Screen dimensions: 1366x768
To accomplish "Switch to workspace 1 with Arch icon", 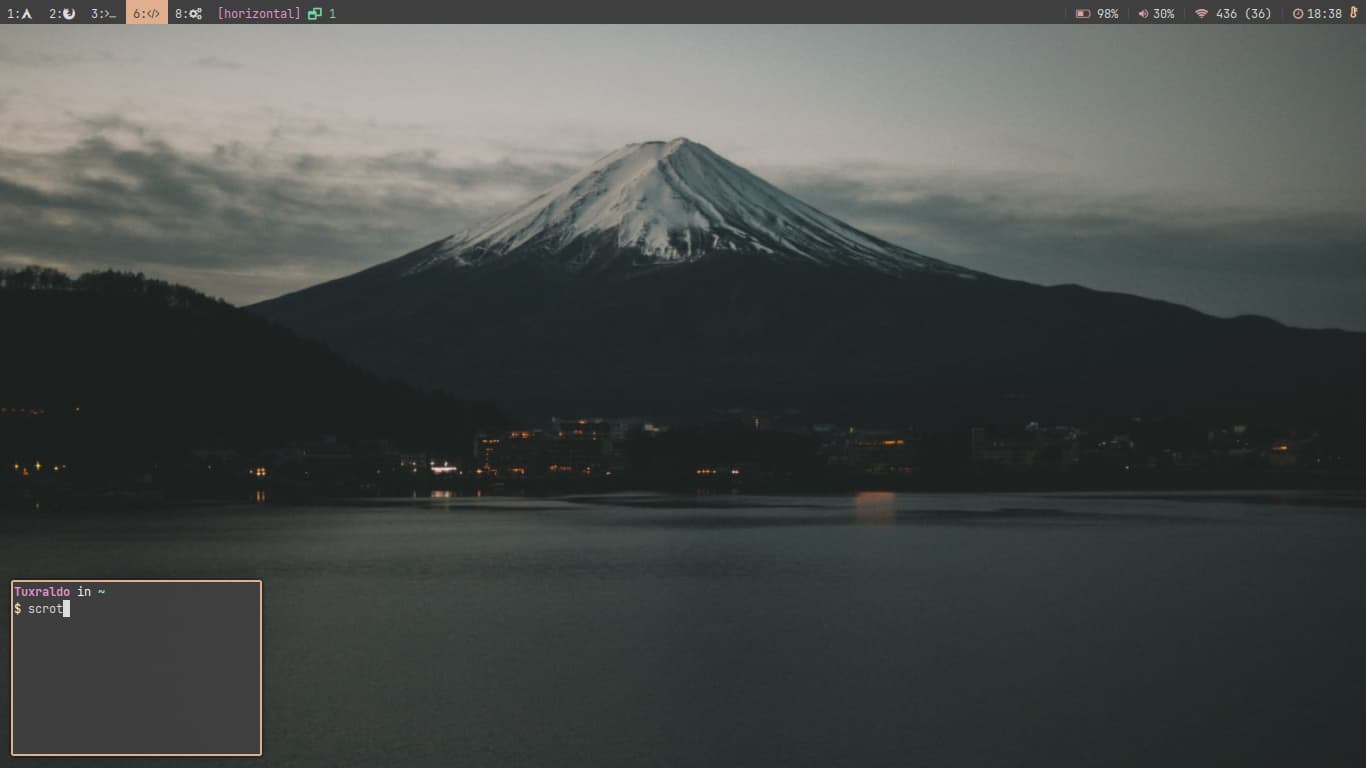I will [20, 14].
